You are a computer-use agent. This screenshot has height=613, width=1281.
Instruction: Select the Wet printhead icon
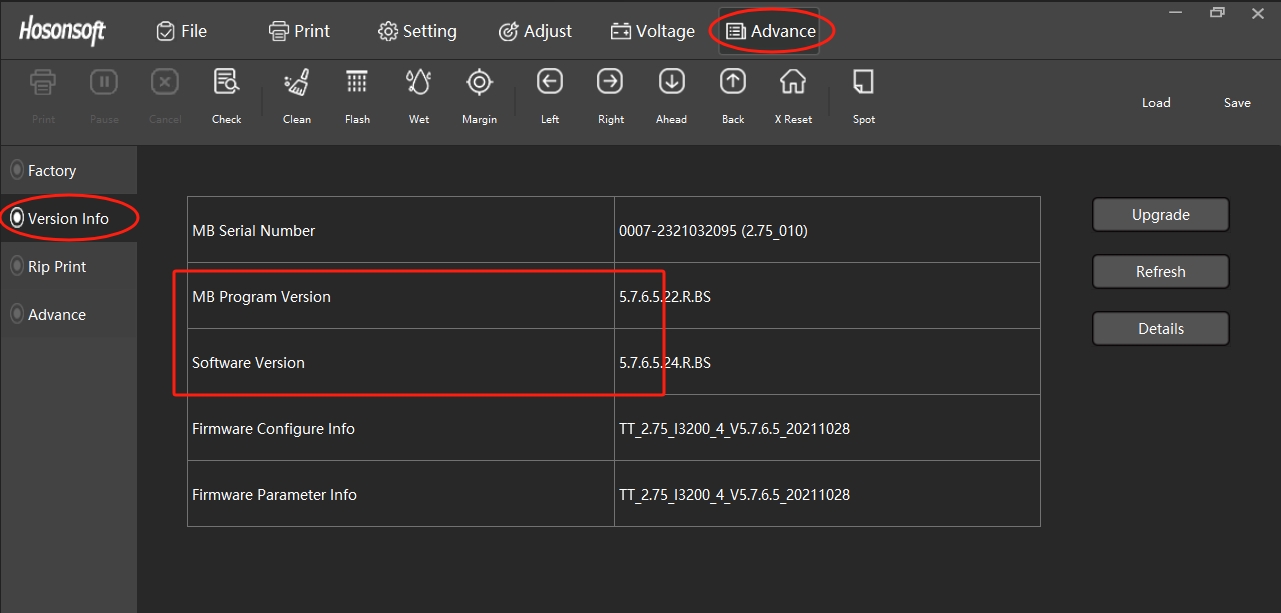[x=419, y=84]
